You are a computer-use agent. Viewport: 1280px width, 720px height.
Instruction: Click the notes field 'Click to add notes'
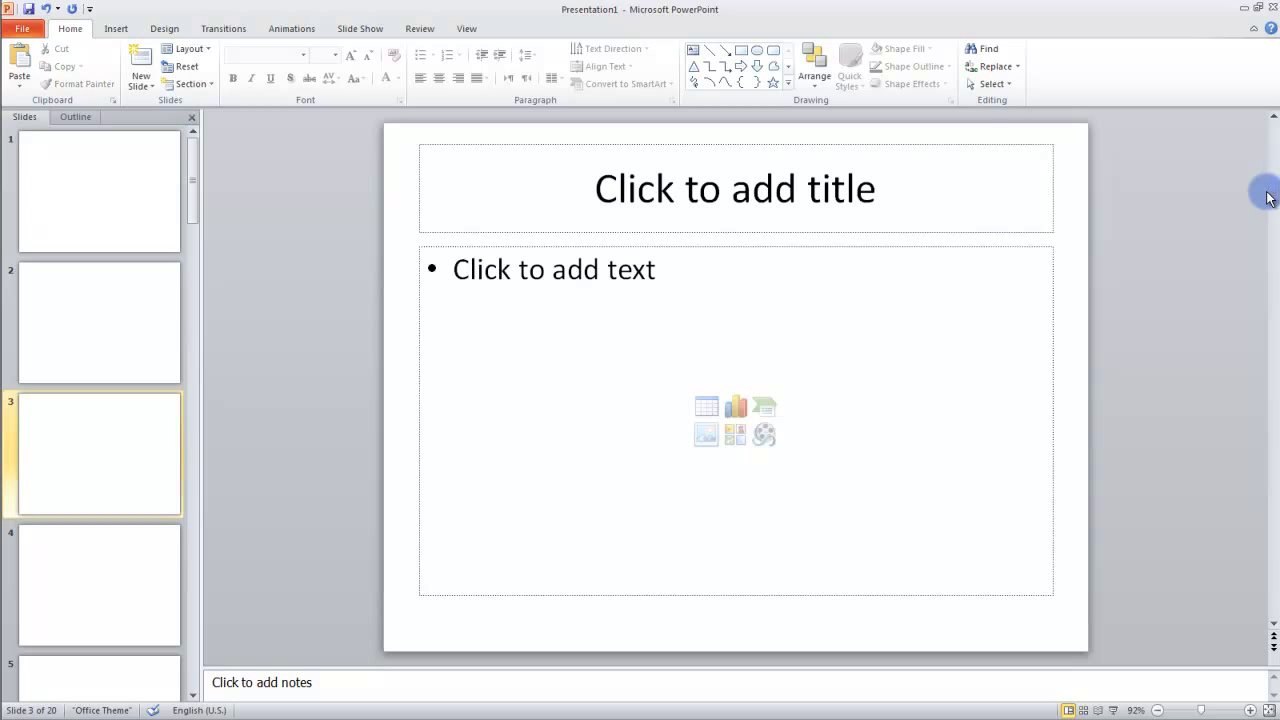tap(262, 682)
